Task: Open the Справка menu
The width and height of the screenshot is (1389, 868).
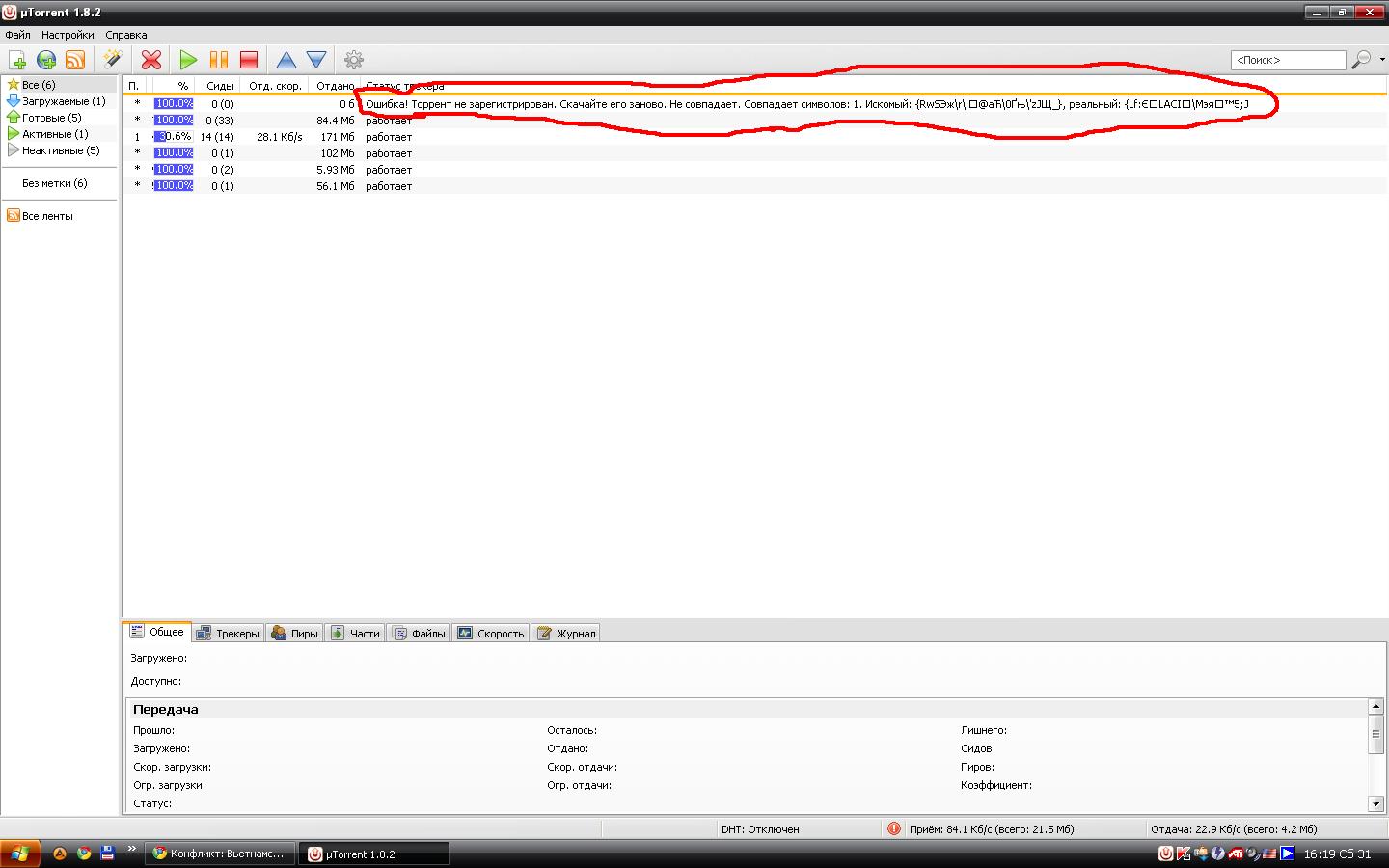Action: [126, 35]
